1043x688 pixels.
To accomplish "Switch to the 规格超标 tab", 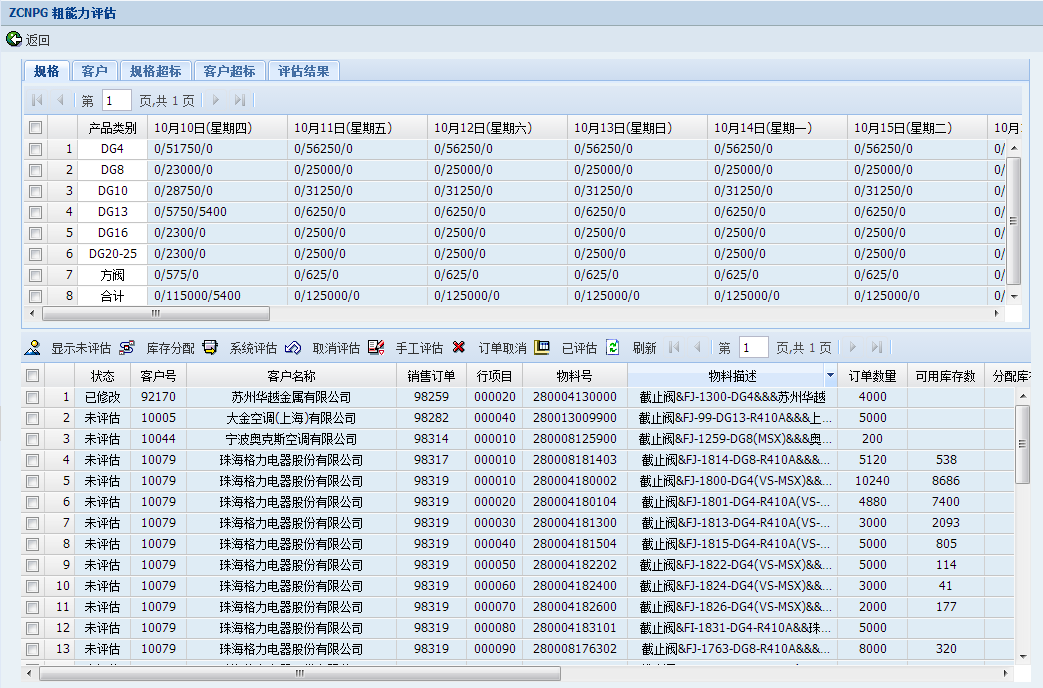I will pyautogui.click(x=155, y=71).
